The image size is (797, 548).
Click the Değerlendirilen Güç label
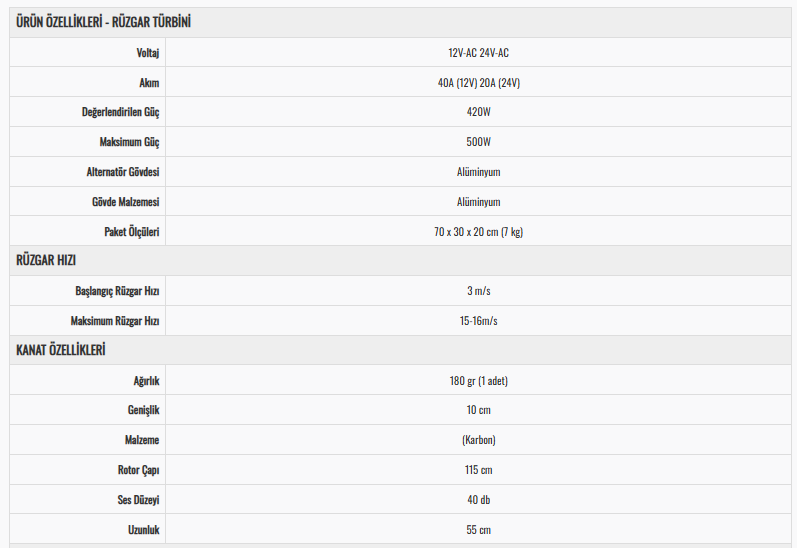[x=120, y=112]
